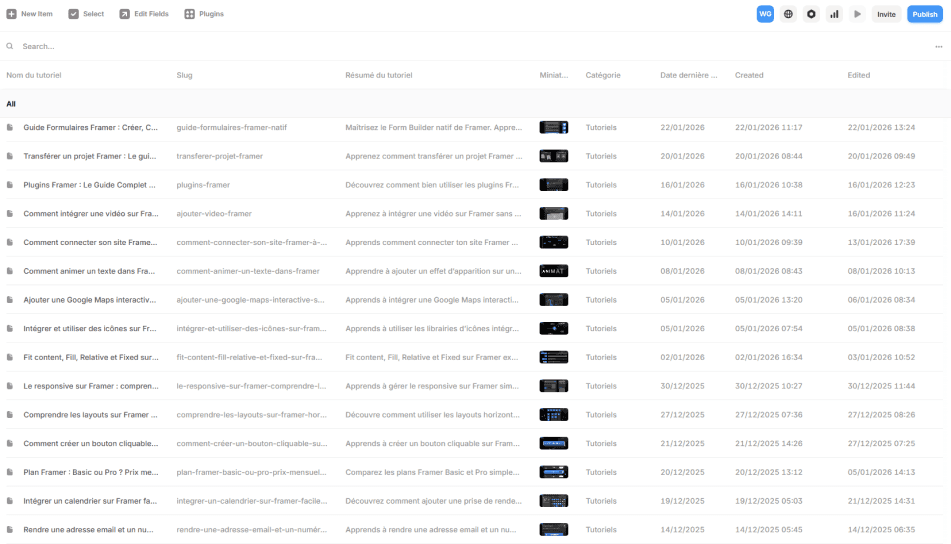Open the globe localization icon
Screen dimensions: 951x544
pyautogui.click(x=788, y=14)
